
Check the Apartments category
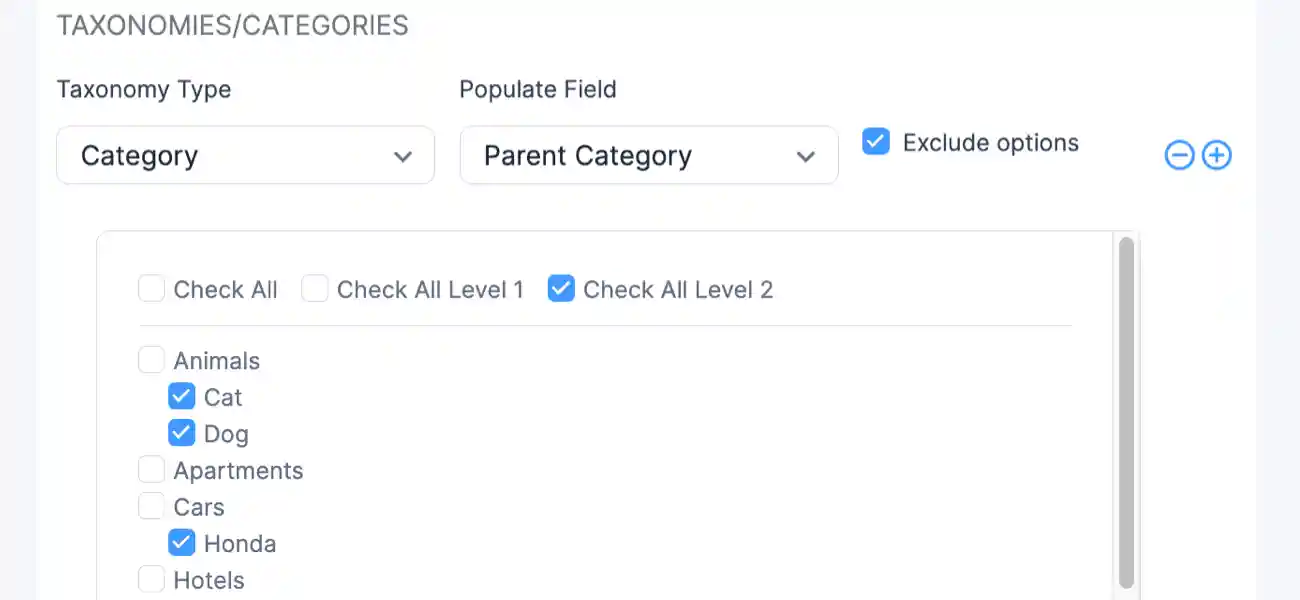[151, 468]
